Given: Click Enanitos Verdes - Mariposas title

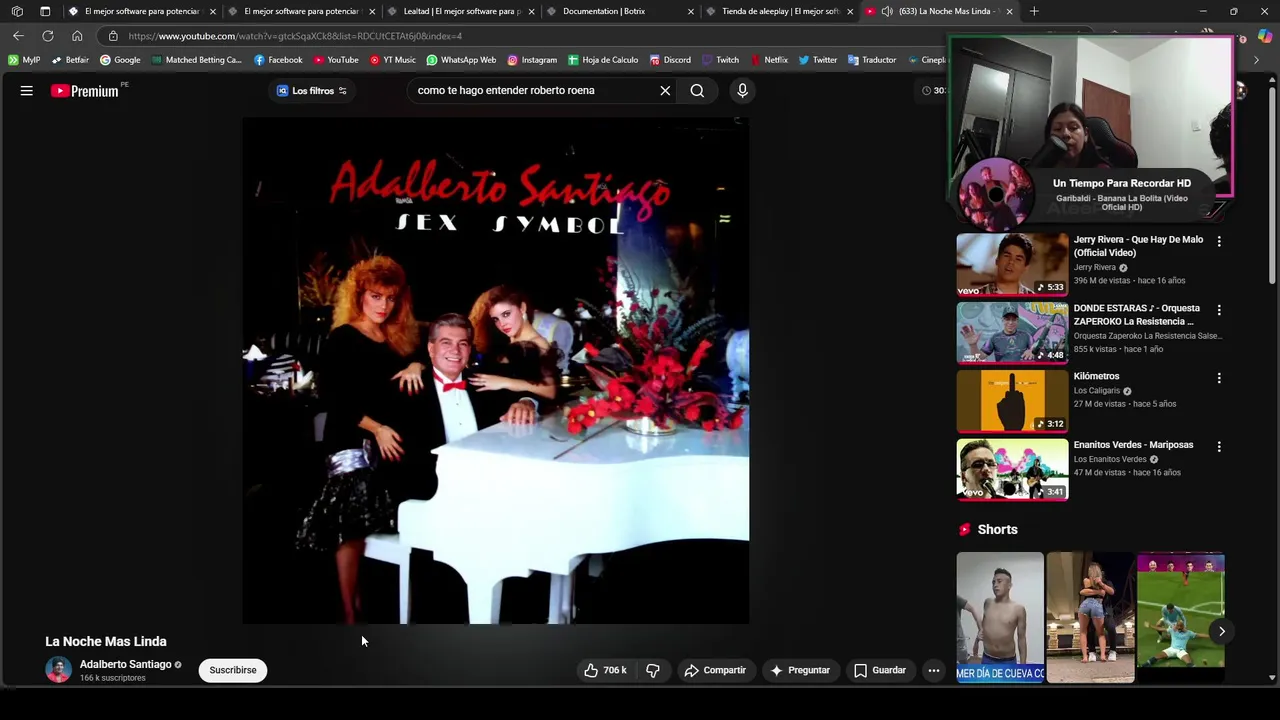Looking at the screenshot, I should (1133, 445).
